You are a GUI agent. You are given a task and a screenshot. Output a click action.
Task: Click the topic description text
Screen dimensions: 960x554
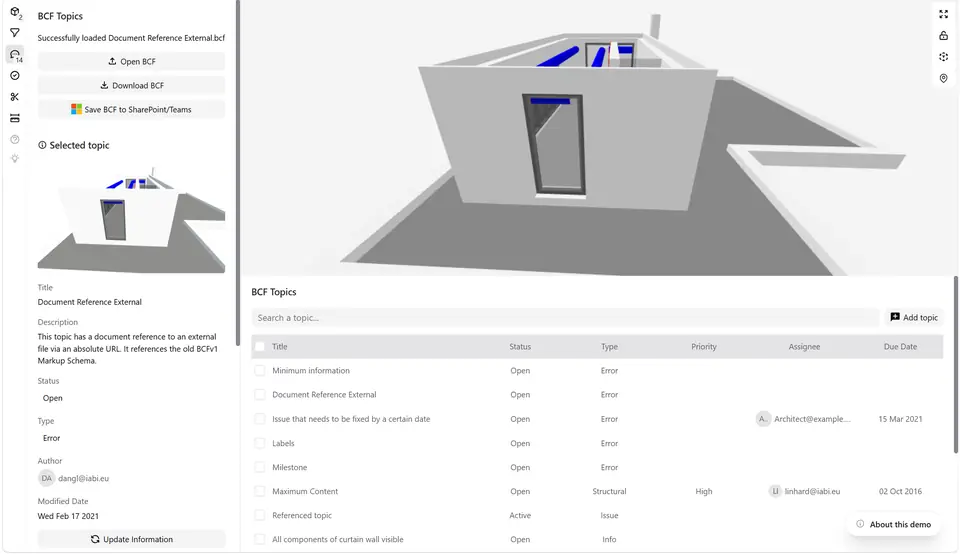[x=127, y=348]
